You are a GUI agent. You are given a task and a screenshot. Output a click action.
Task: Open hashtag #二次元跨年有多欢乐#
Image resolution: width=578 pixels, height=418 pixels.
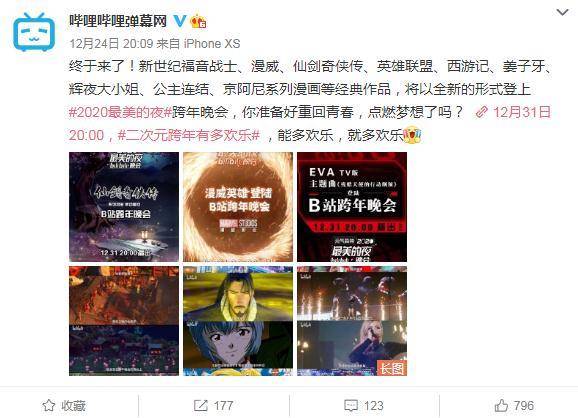point(189,135)
